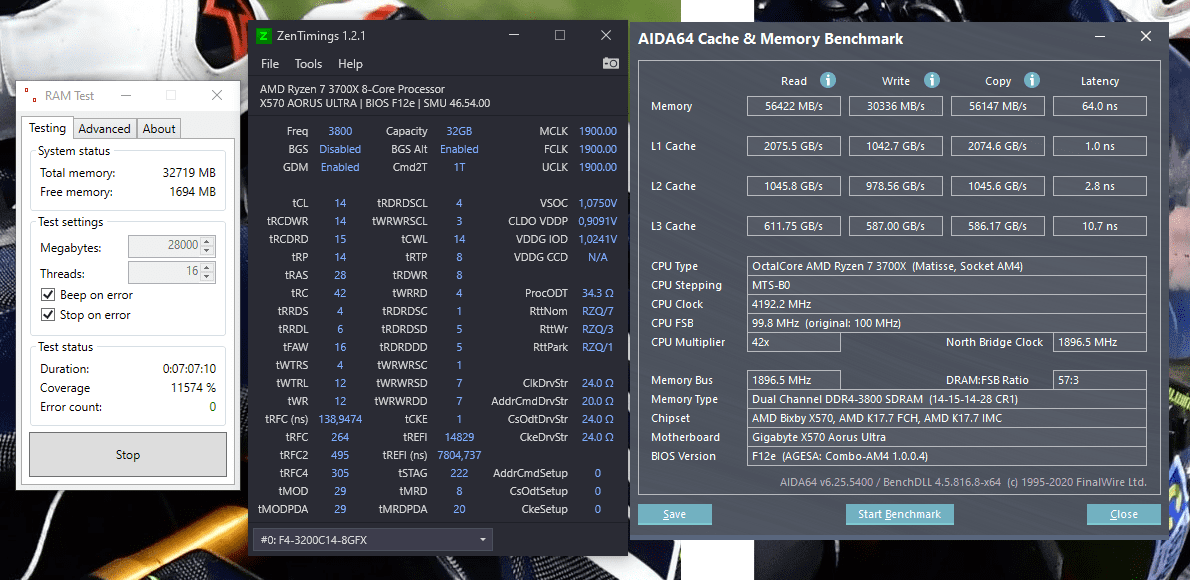Click the RAM Test title bar icon

(x=30, y=95)
